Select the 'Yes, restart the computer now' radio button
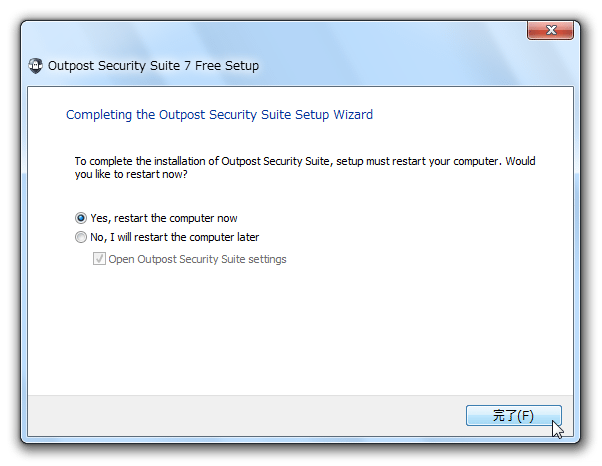 pyautogui.click(x=81, y=218)
